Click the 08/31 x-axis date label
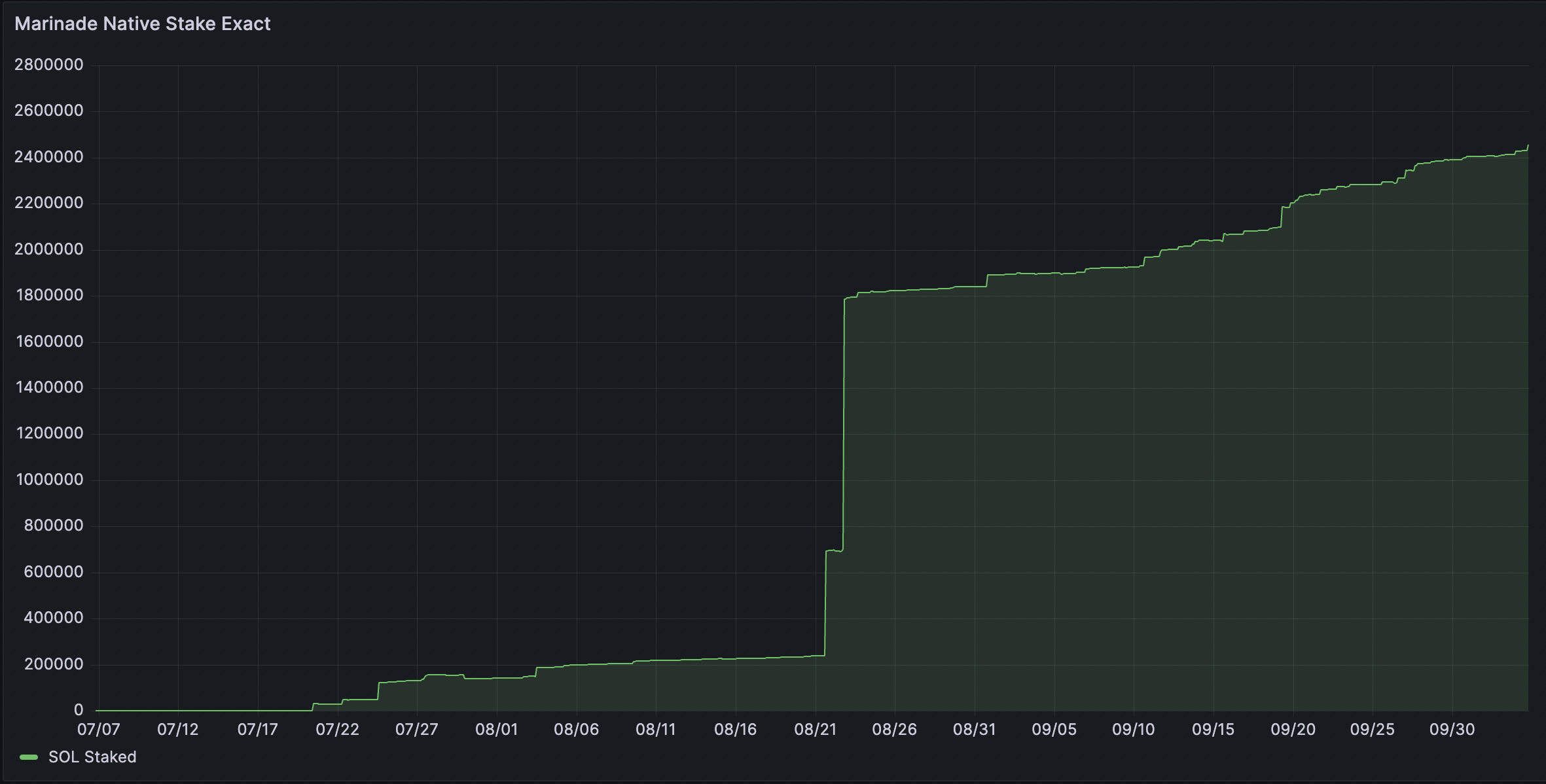This screenshot has height=784, width=1546. click(974, 730)
